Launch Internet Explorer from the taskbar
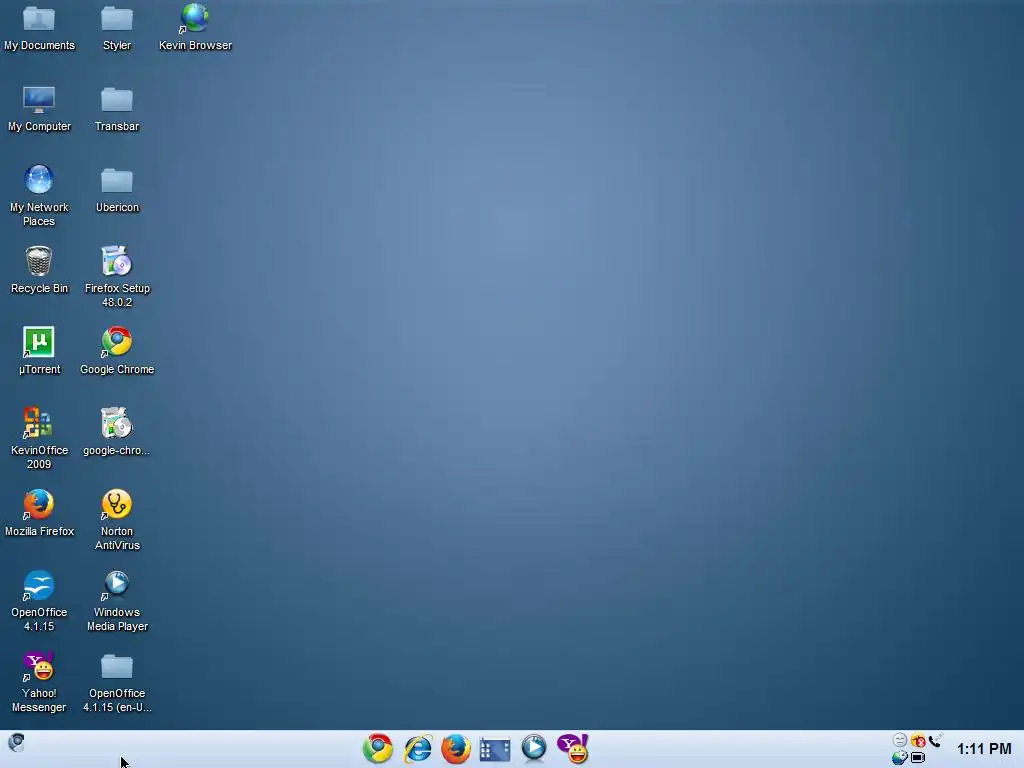The height and width of the screenshot is (768, 1024). point(417,748)
